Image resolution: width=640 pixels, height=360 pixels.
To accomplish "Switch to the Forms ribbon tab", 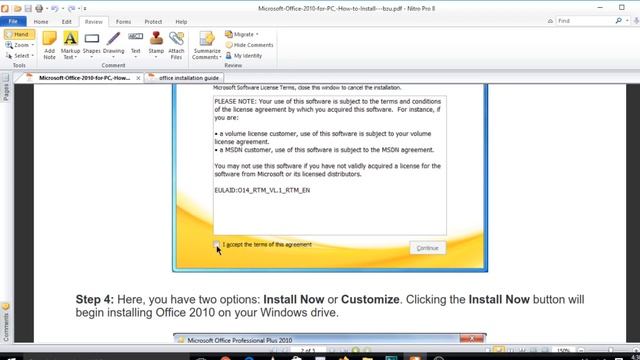I will pos(123,22).
